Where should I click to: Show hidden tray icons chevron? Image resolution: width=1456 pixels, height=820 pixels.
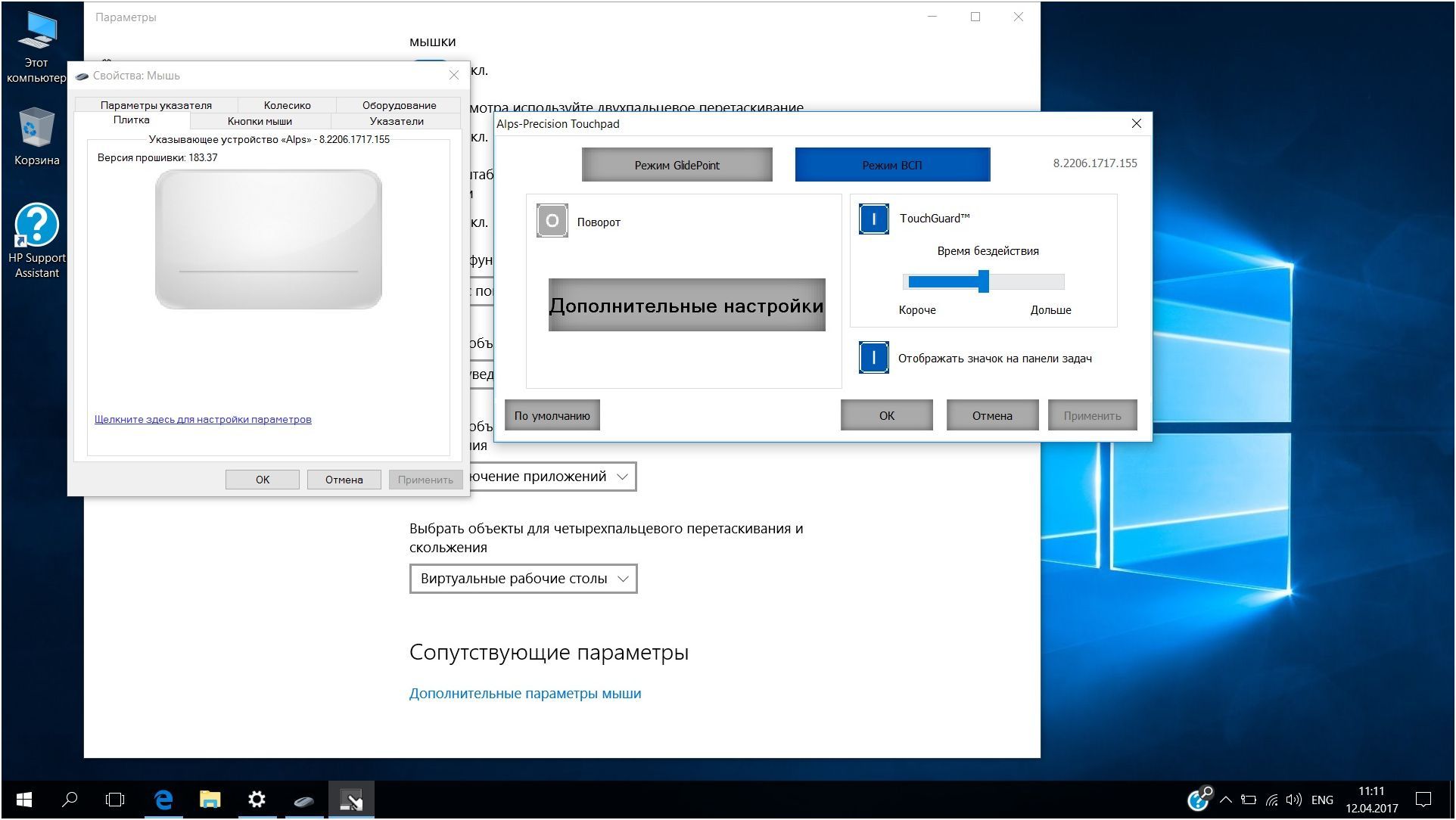[x=1226, y=800]
